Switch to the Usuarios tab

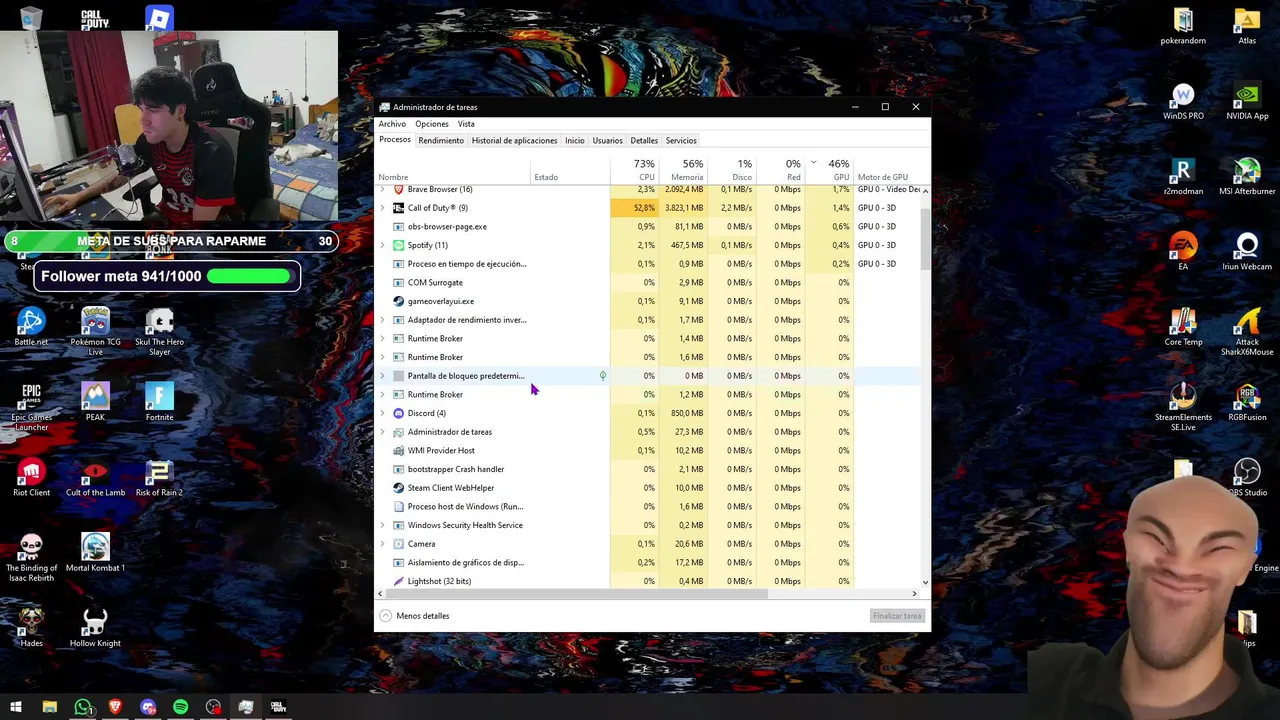(607, 140)
